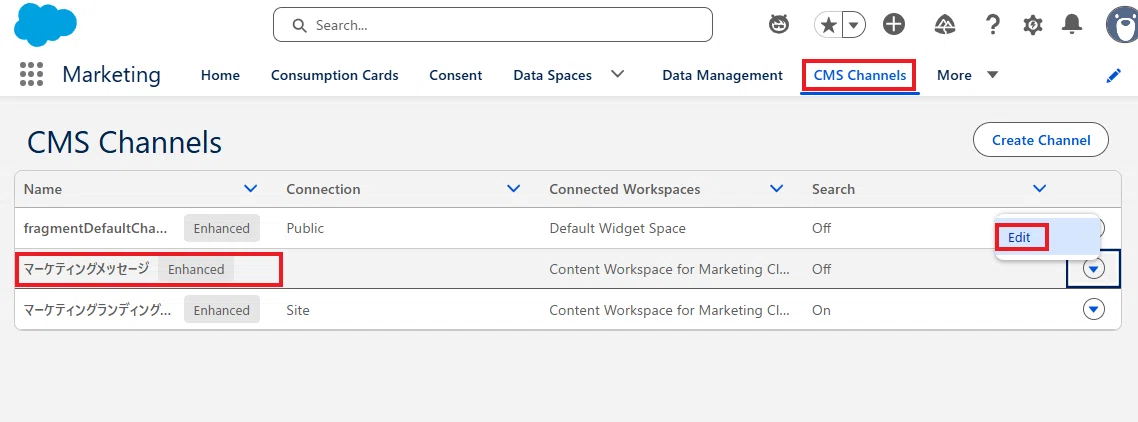Expand the Data Spaces tab chevron
This screenshot has width=1138, height=422.
[618, 74]
